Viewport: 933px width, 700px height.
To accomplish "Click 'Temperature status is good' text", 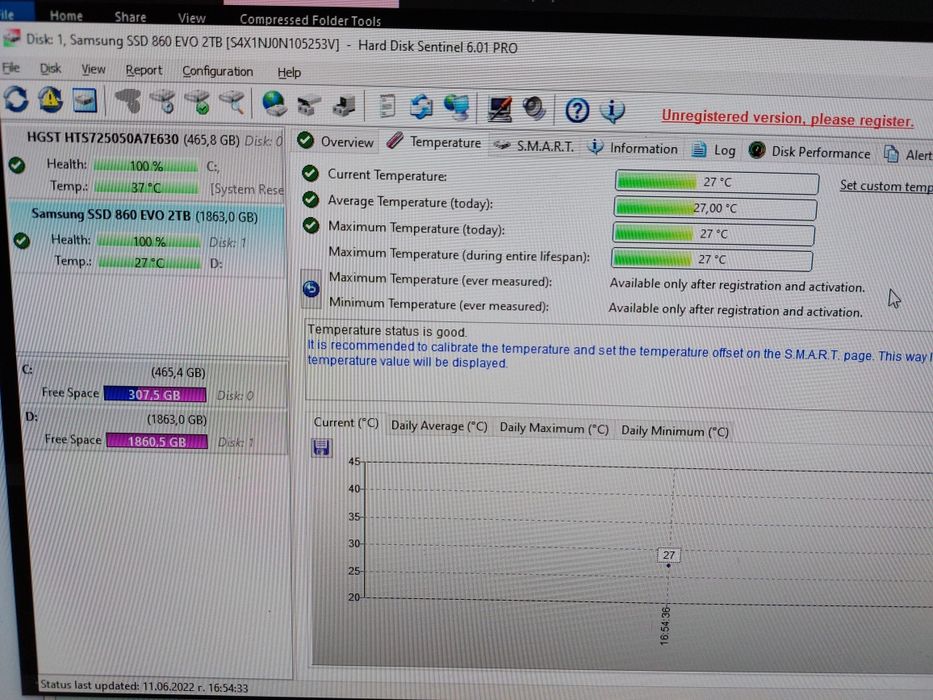I will (387, 331).
